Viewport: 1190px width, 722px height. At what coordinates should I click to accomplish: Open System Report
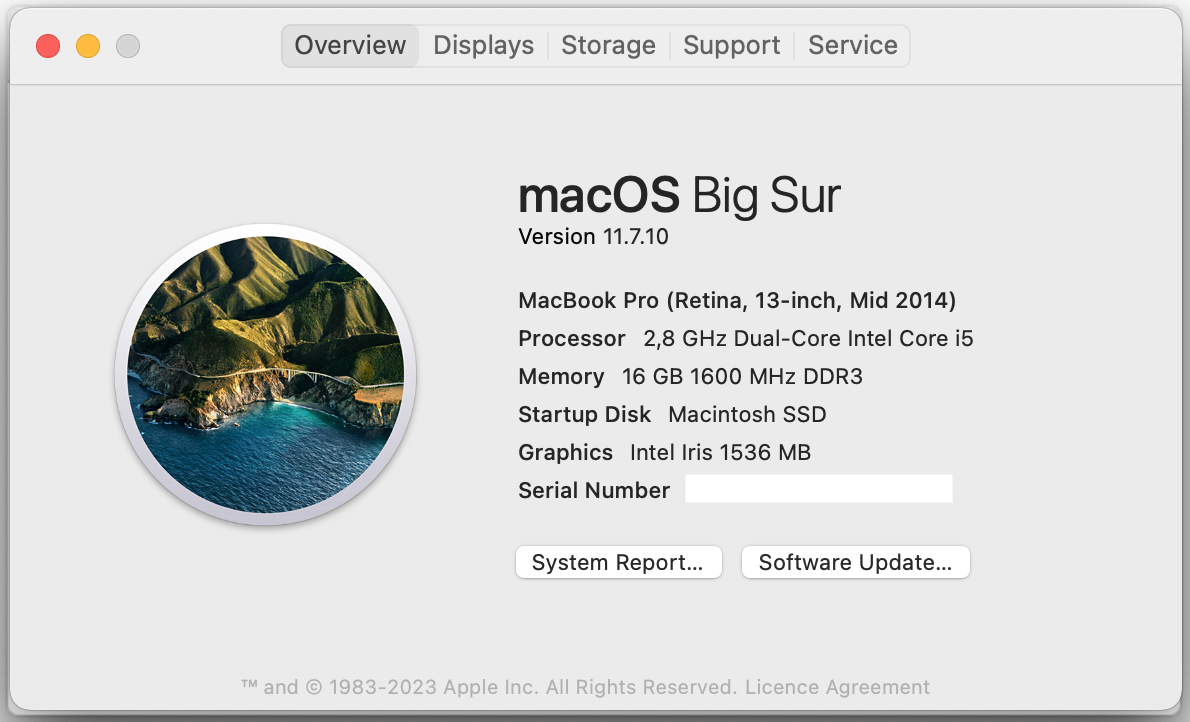click(x=618, y=562)
